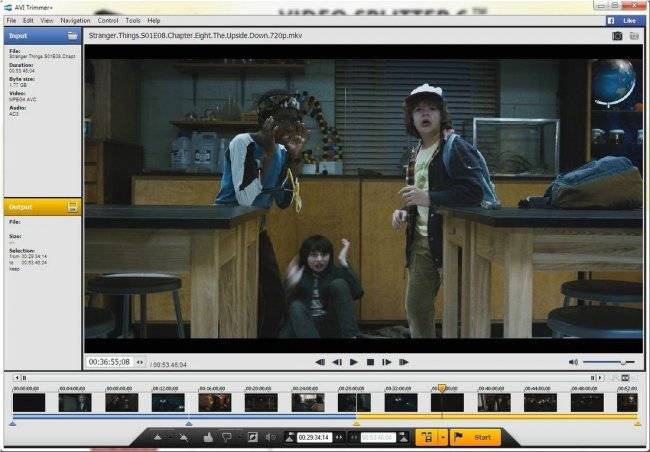Set selection end with the marker icon
Screen dimensions: 650x452
click(x=403, y=437)
